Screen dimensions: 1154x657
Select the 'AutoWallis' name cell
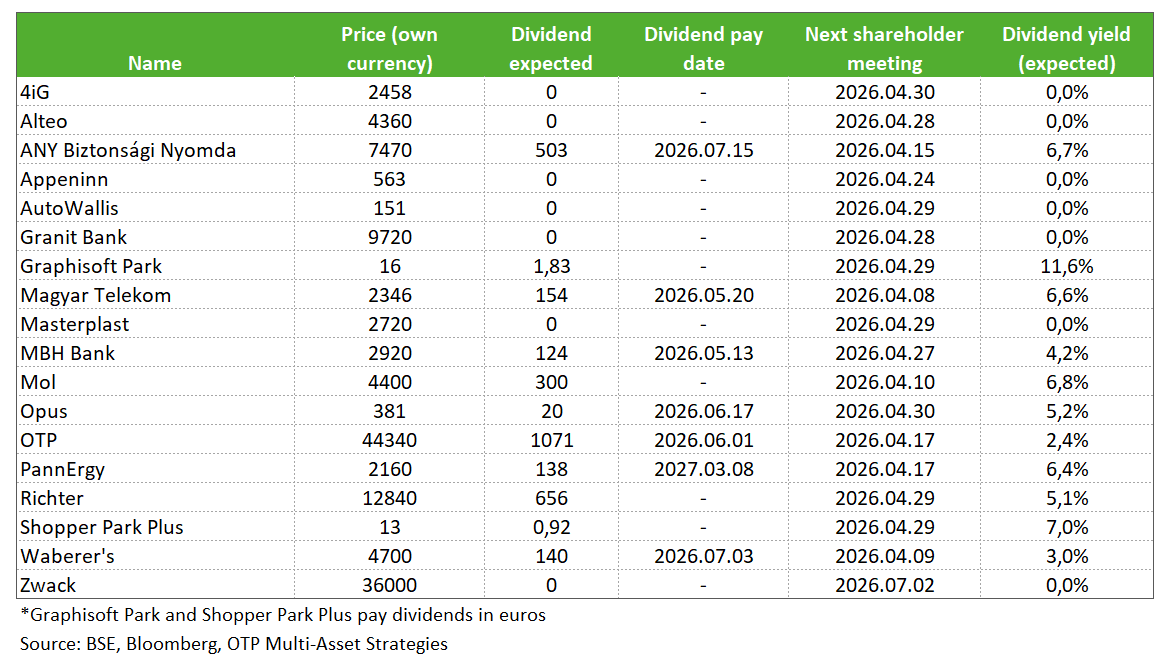[x=155, y=208]
